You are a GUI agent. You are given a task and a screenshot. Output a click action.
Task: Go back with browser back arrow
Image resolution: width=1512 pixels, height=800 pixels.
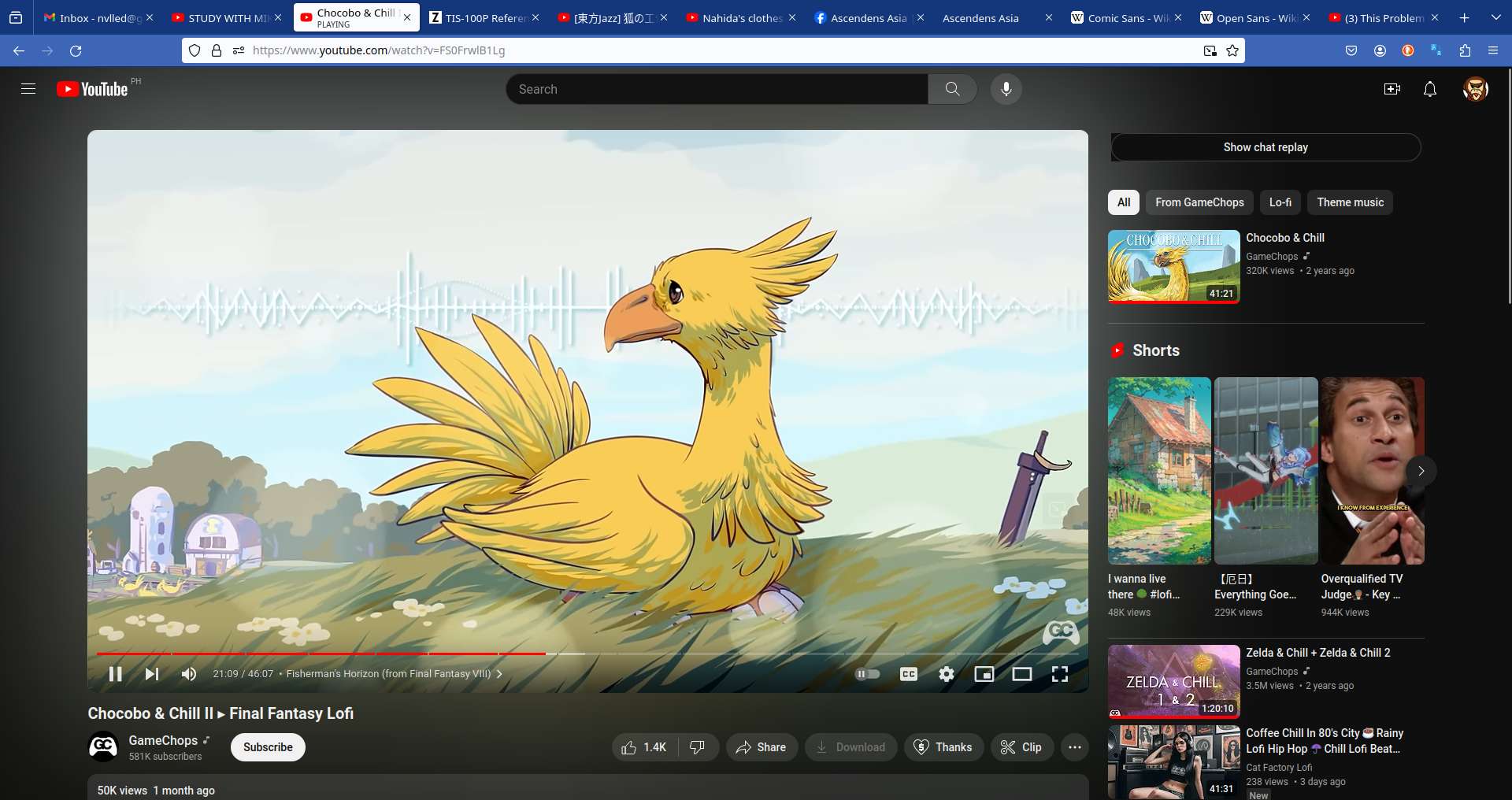click(x=19, y=50)
